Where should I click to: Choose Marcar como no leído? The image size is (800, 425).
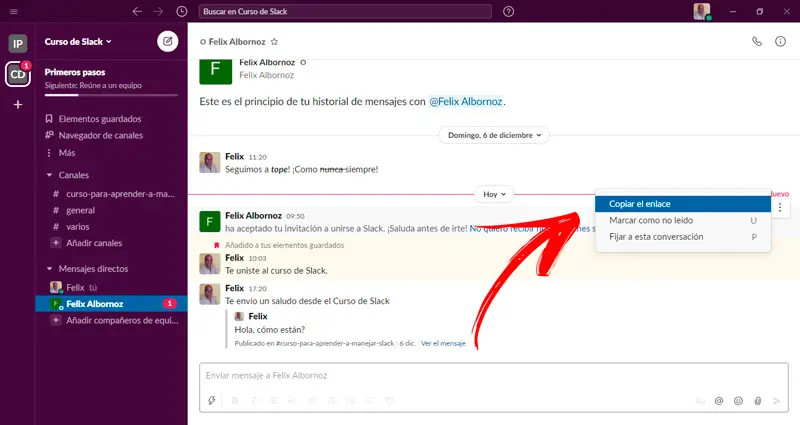683,220
